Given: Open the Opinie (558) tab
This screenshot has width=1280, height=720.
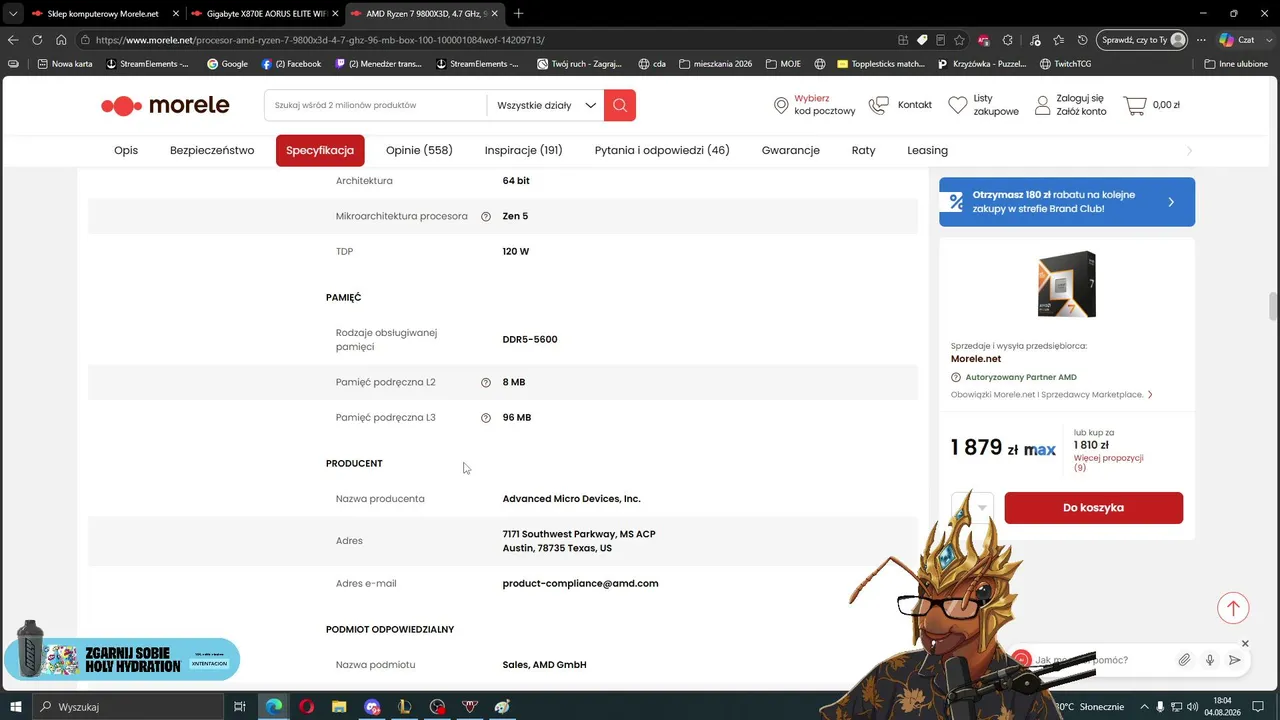Looking at the screenshot, I should click(419, 150).
